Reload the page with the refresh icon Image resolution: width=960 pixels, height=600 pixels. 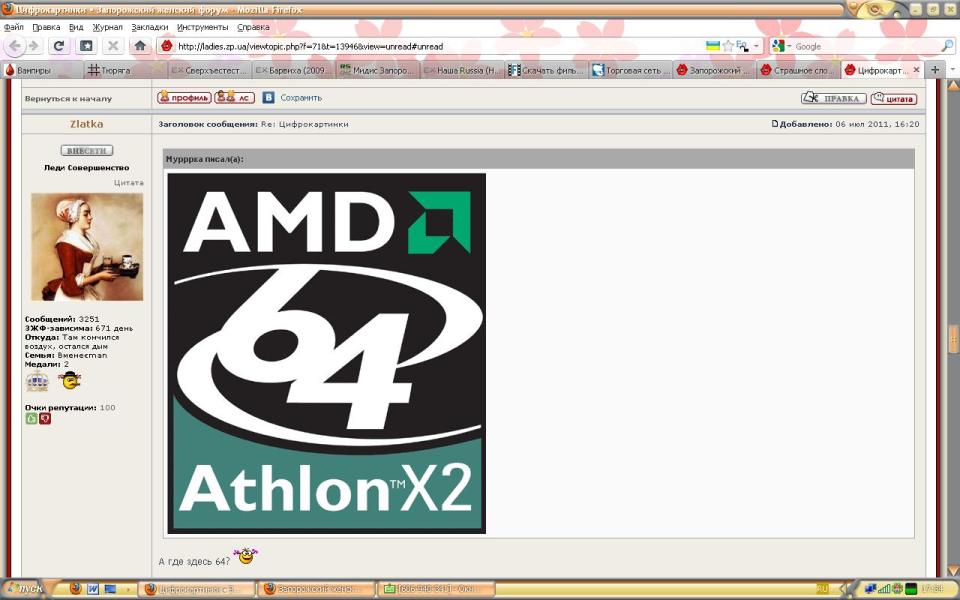click(x=59, y=46)
